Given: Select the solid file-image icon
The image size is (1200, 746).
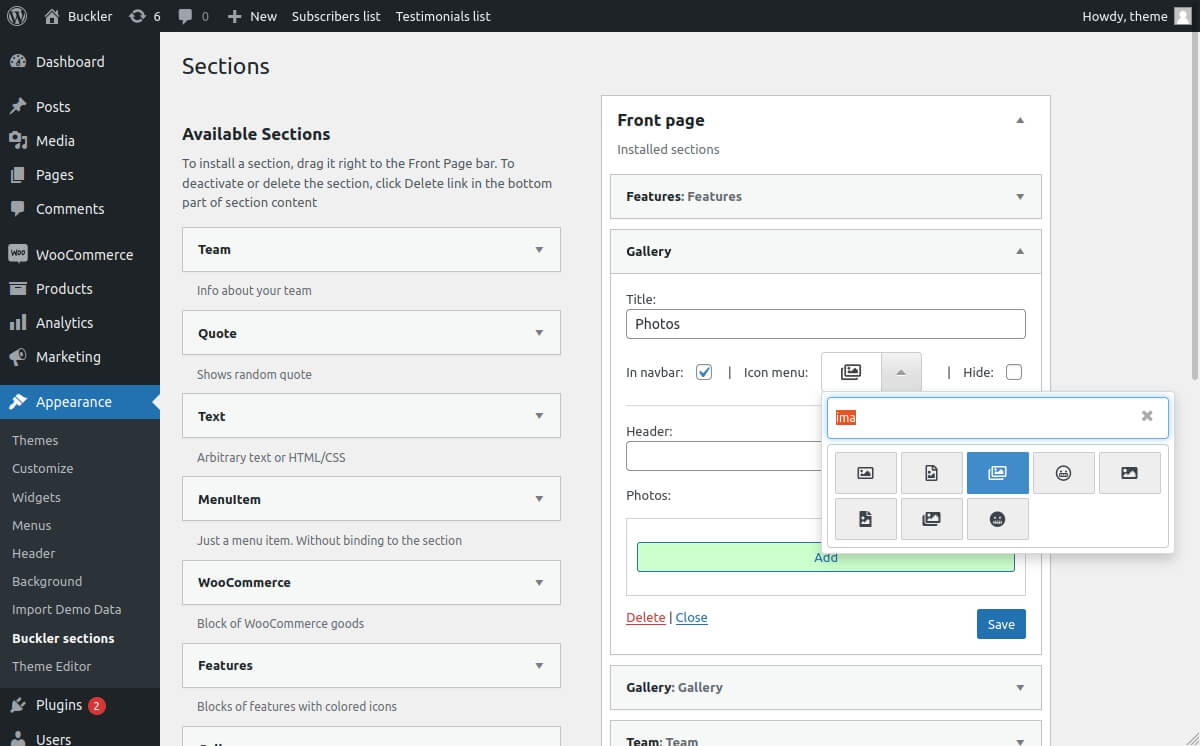Looking at the screenshot, I should pos(865,519).
